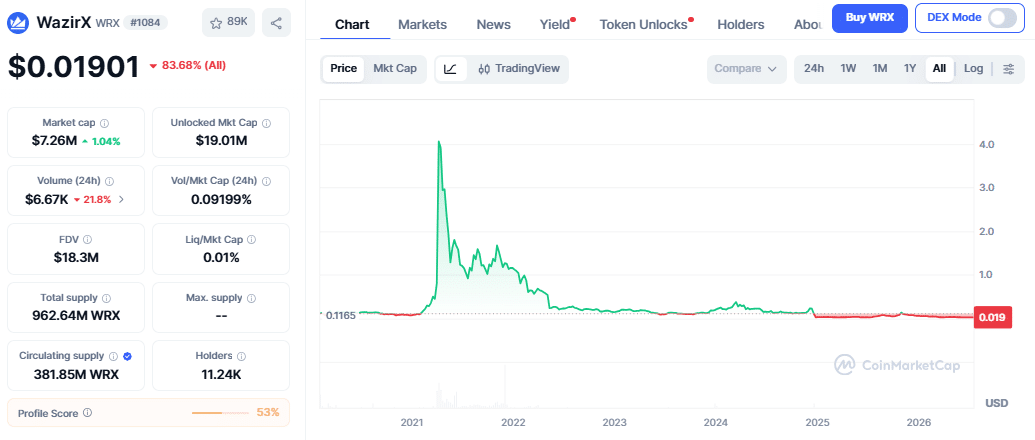Open the Yield tab
Image resolution: width=1035 pixels, height=440 pixels.
[554, 24]
